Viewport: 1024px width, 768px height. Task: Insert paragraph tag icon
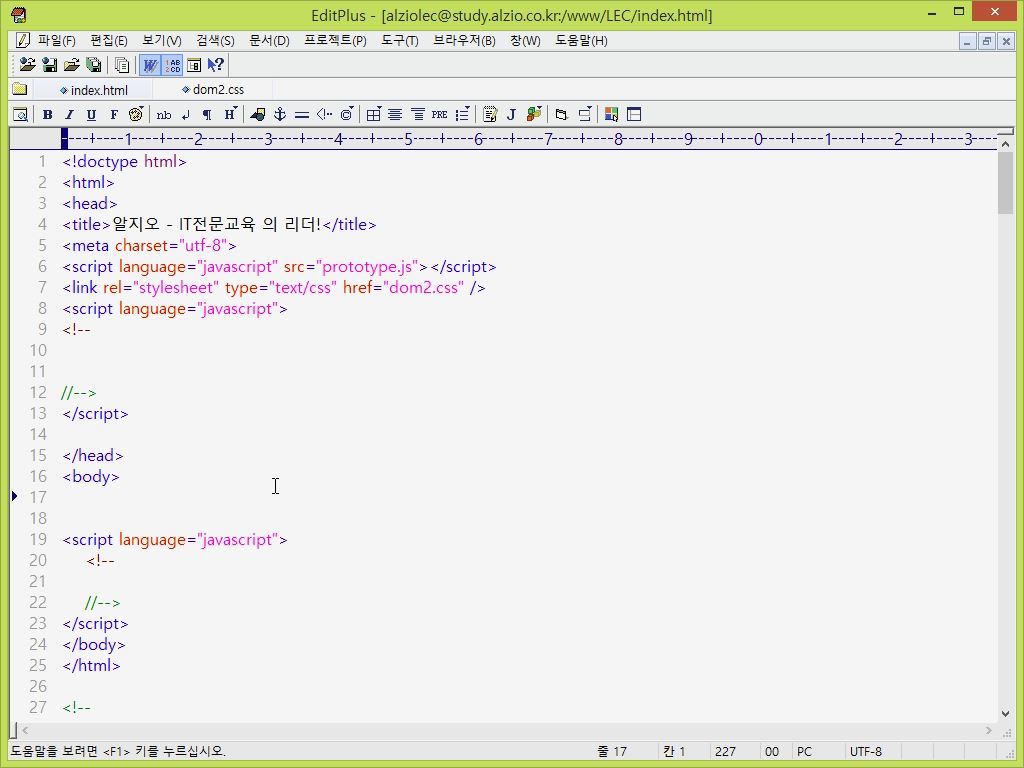pos(207,115)
